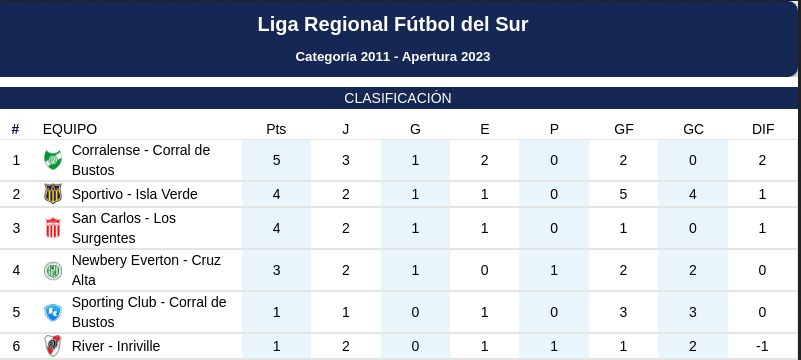
Task: Select the San Carlos - Los Surgentes team name
Action: 124,228
